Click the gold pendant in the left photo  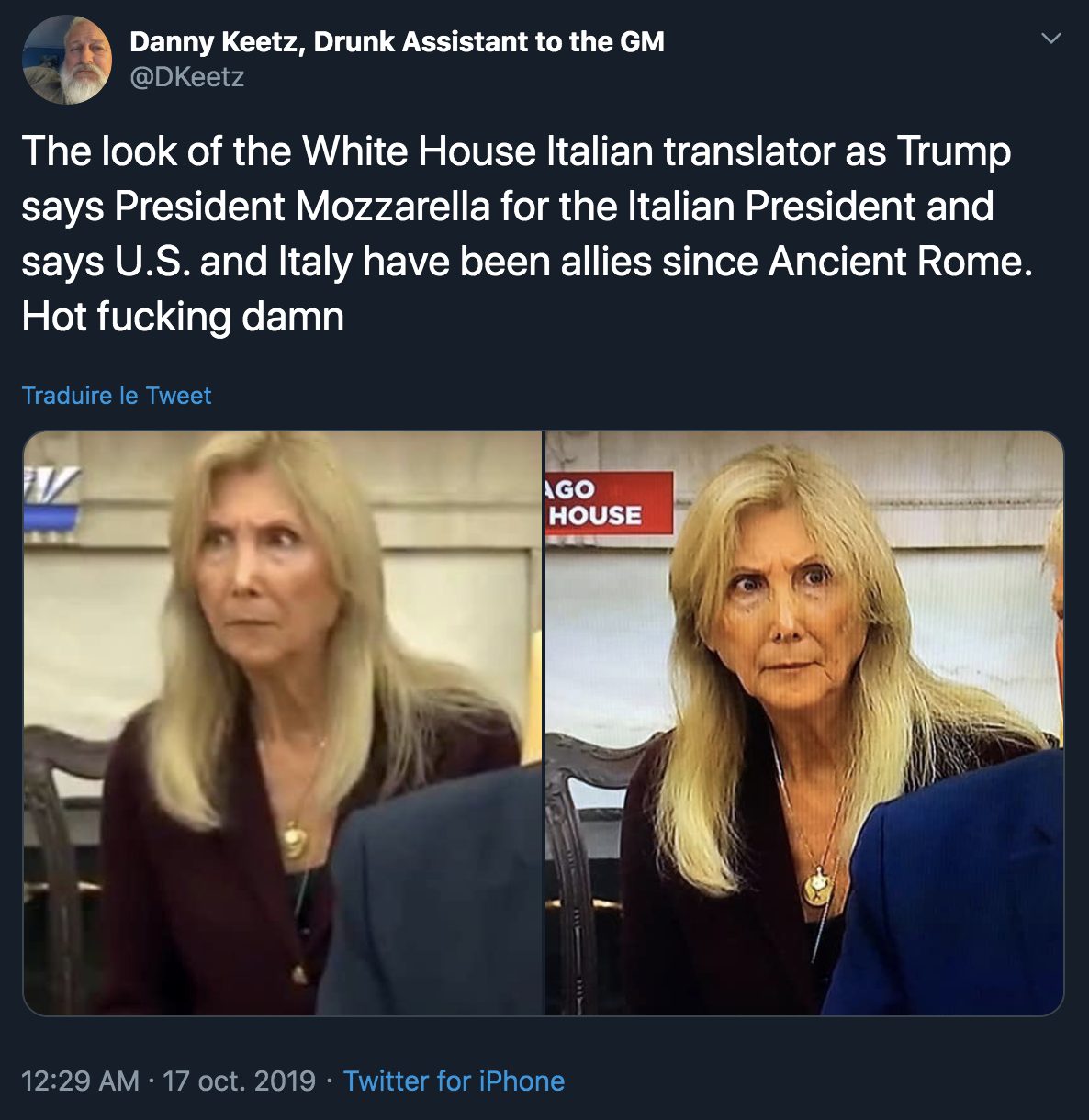[x=295, y=837]
